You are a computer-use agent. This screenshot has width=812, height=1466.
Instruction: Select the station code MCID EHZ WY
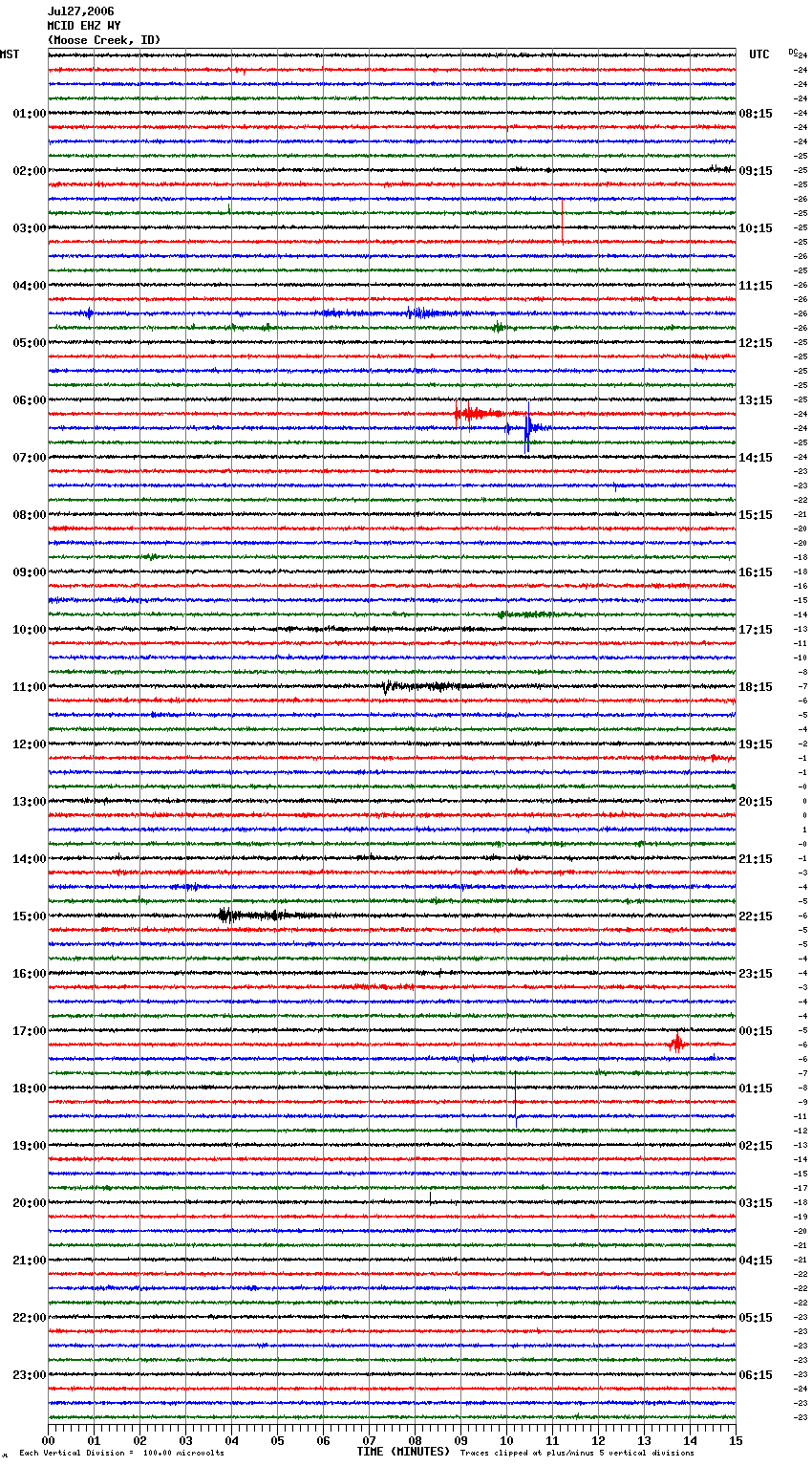84,26
